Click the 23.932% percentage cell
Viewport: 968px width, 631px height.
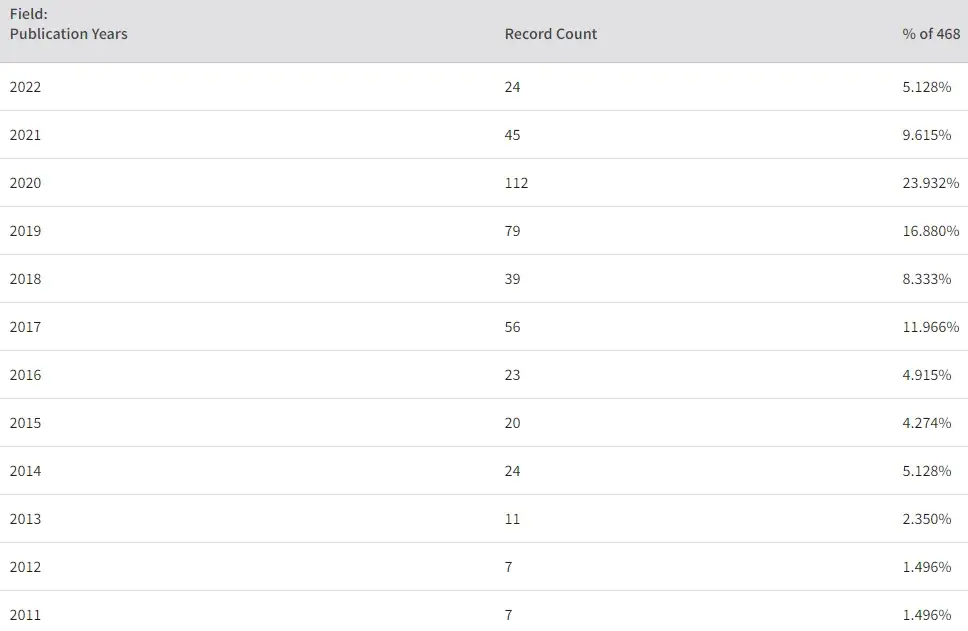tap(930, 183)
